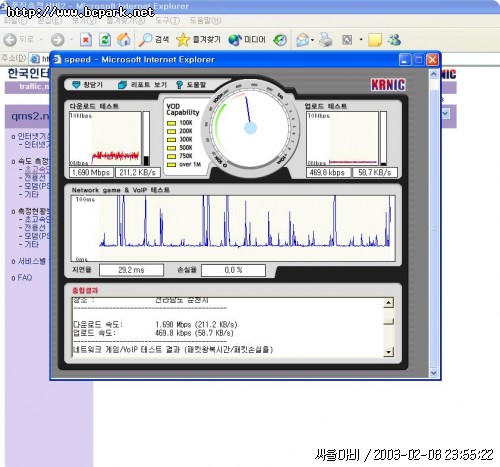The height and width of the screenshot is (467, 500).
Task: Open the 즐겨찾기(A) menu
Action: pyautogui.click(x=126, y=20)
